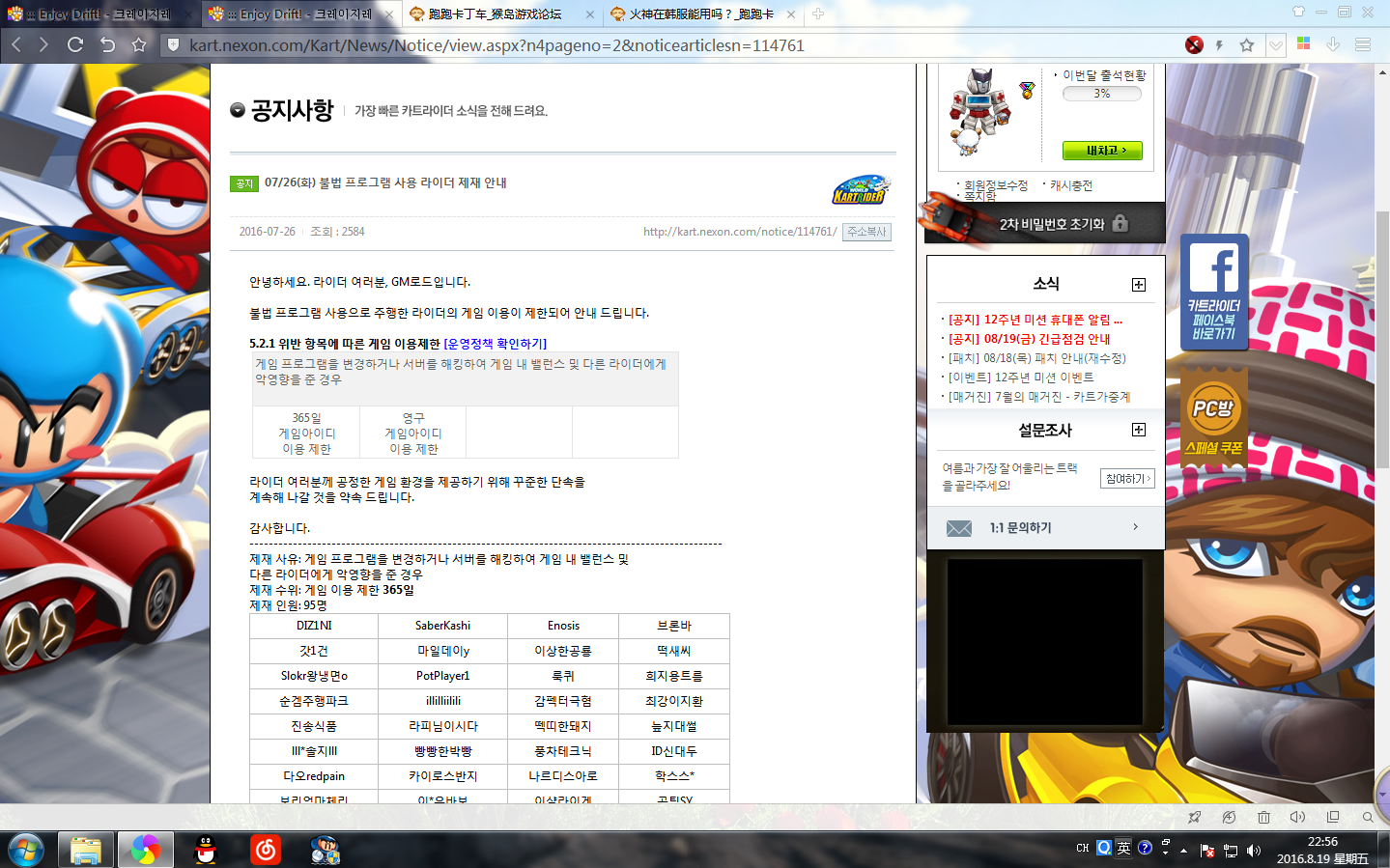Open the colorful apps grid icon
Viewport: 1390px width, 868px height.
click(x=1304, y=44)
